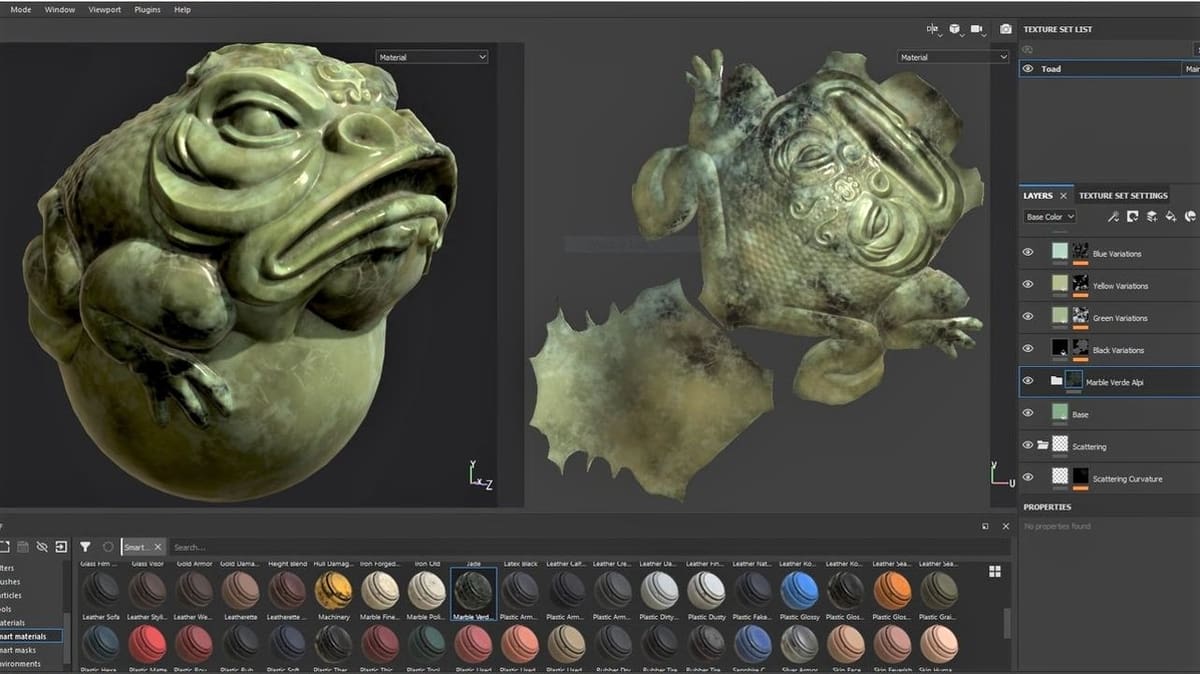1200x674 pixels.
Task: Hide the Black Variations layer
Action: point(1027,349)
